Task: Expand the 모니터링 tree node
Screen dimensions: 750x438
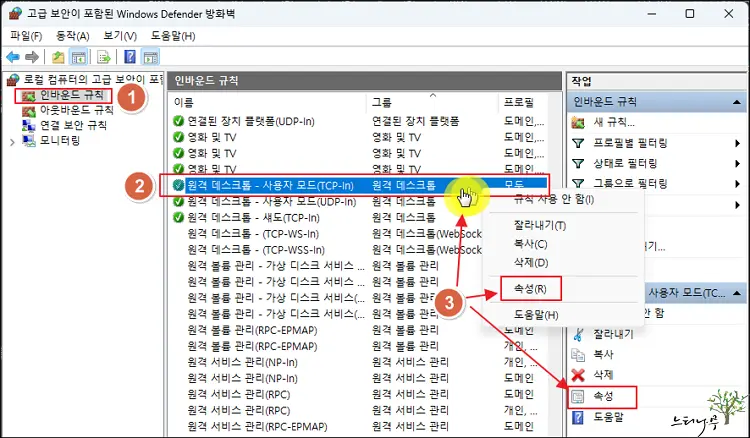Action: [x=12, y=142]
